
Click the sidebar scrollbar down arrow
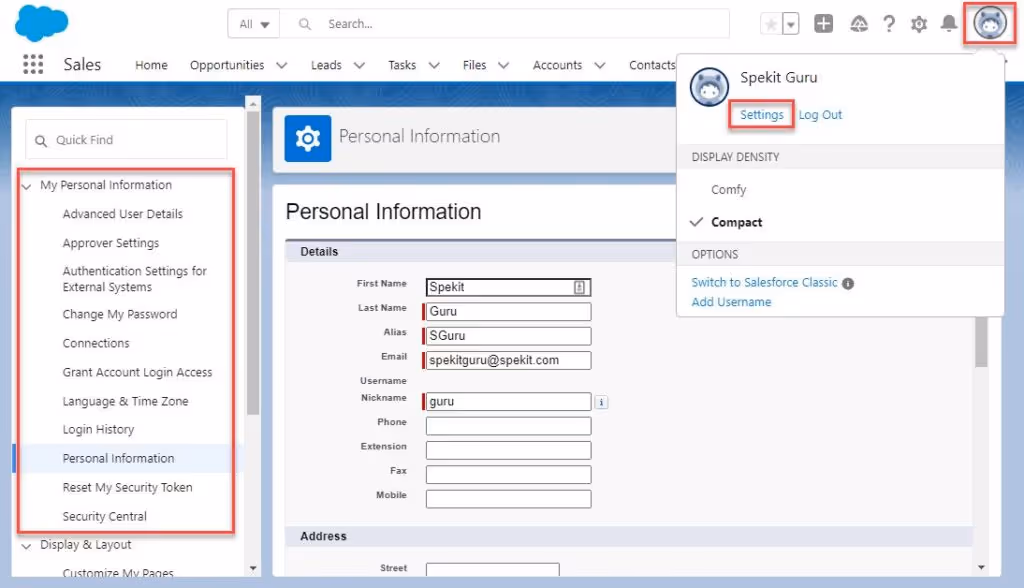[x=253, y=569]
